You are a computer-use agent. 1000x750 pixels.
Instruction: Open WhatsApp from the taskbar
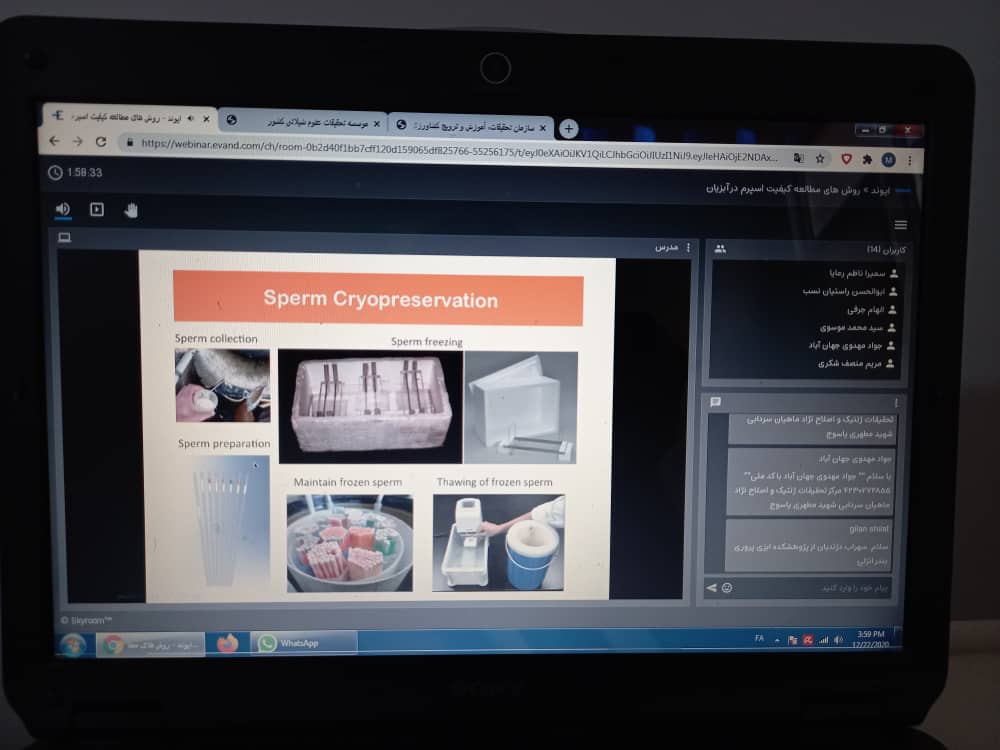(300, 643)
